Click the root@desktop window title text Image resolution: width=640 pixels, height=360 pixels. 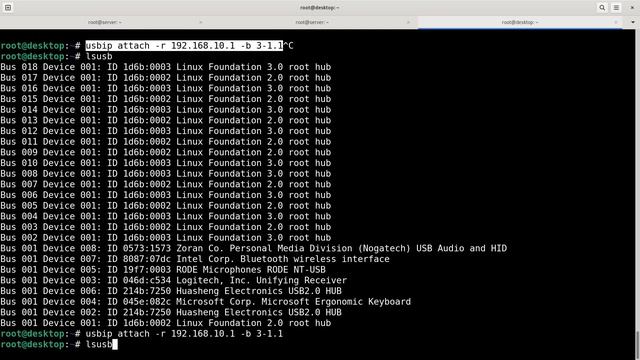click(320, 7)
